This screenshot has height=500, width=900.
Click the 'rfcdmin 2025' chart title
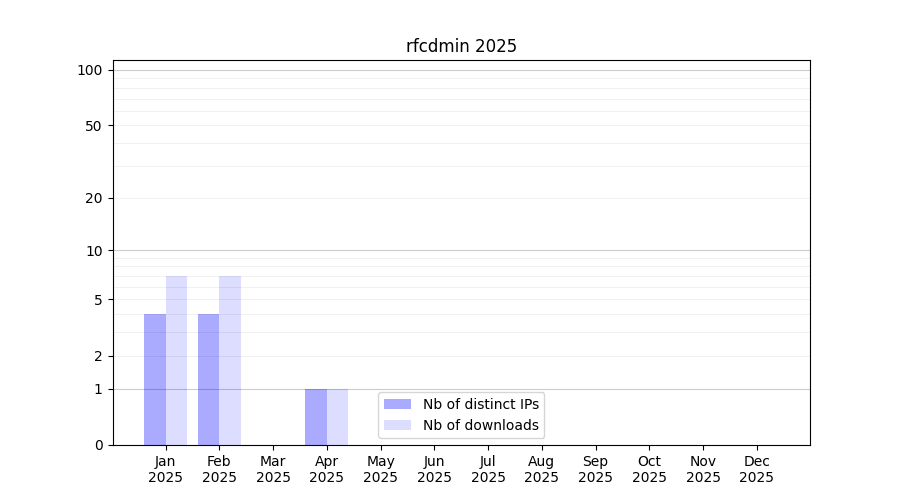coord(461,46)
